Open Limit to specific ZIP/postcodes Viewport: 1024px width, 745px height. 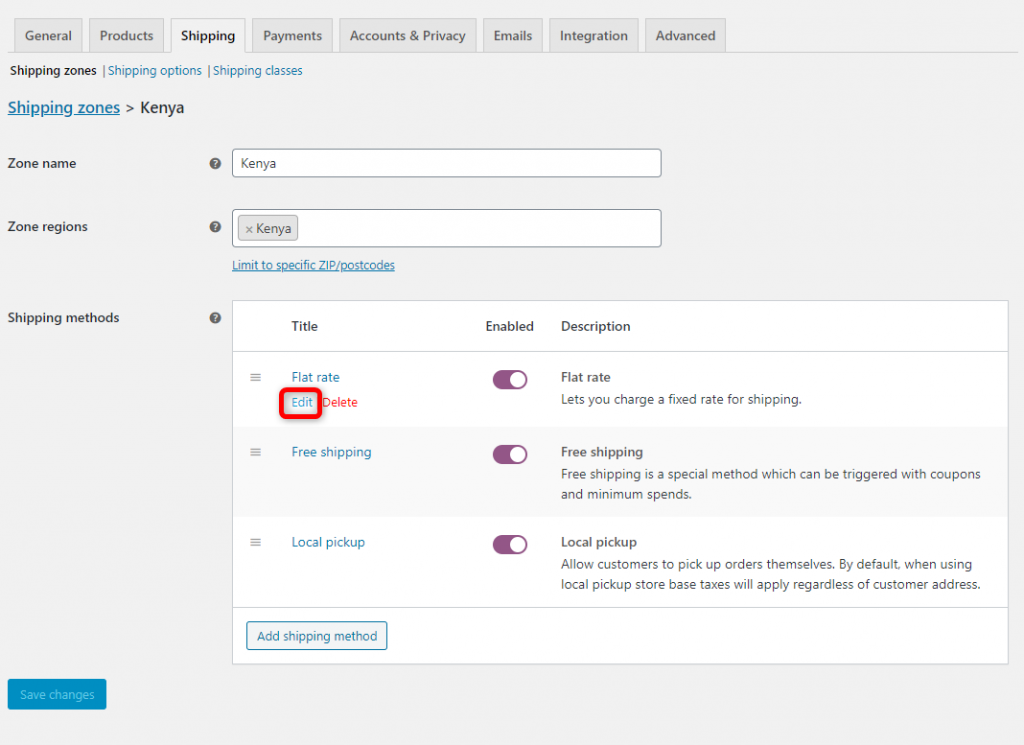316,265
